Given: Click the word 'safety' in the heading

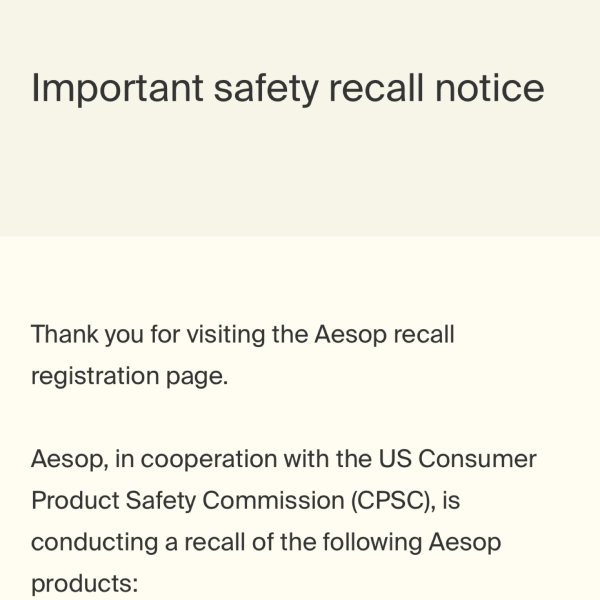Looking at the screenshot, I should pos(266,89).
